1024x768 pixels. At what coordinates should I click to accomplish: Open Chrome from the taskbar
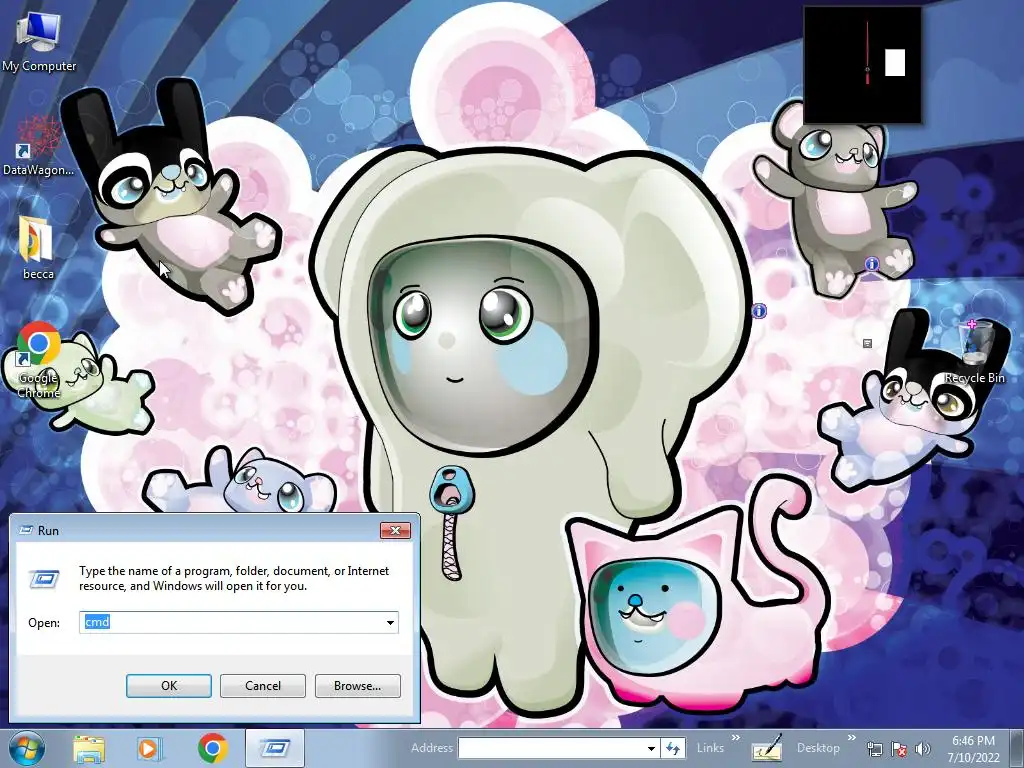point(212,748)
